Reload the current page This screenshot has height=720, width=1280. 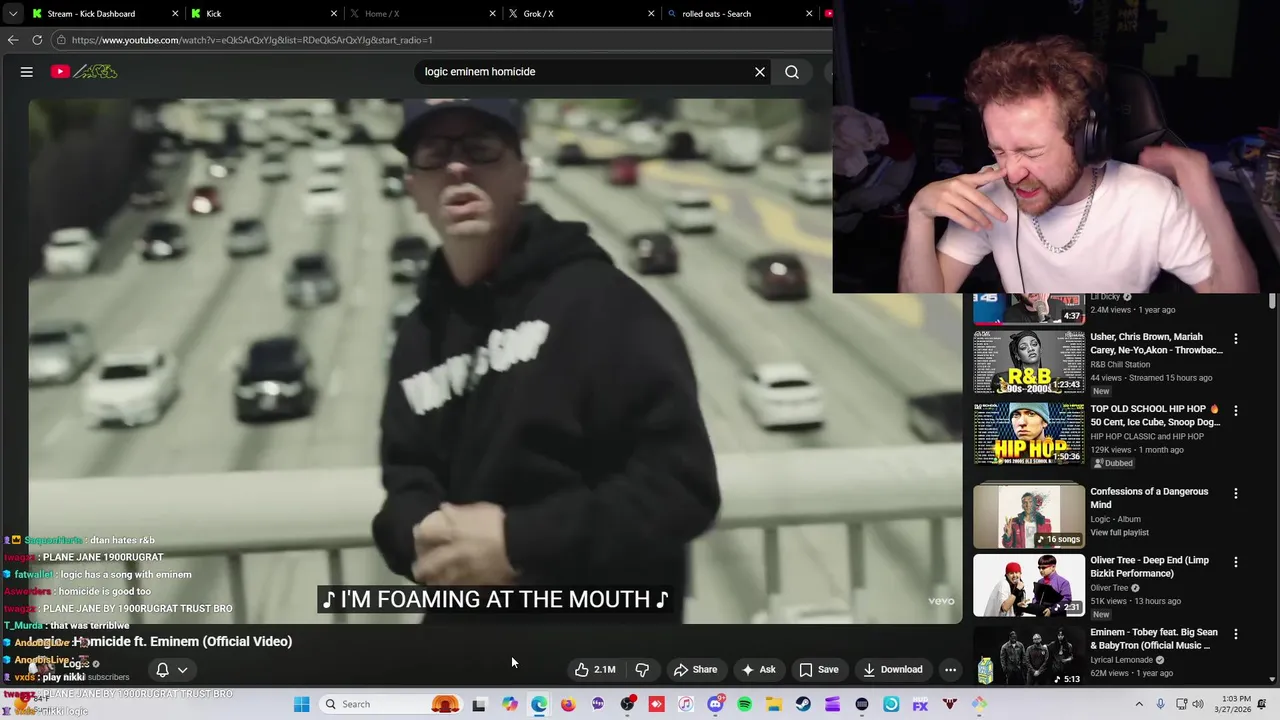[37, 40]
